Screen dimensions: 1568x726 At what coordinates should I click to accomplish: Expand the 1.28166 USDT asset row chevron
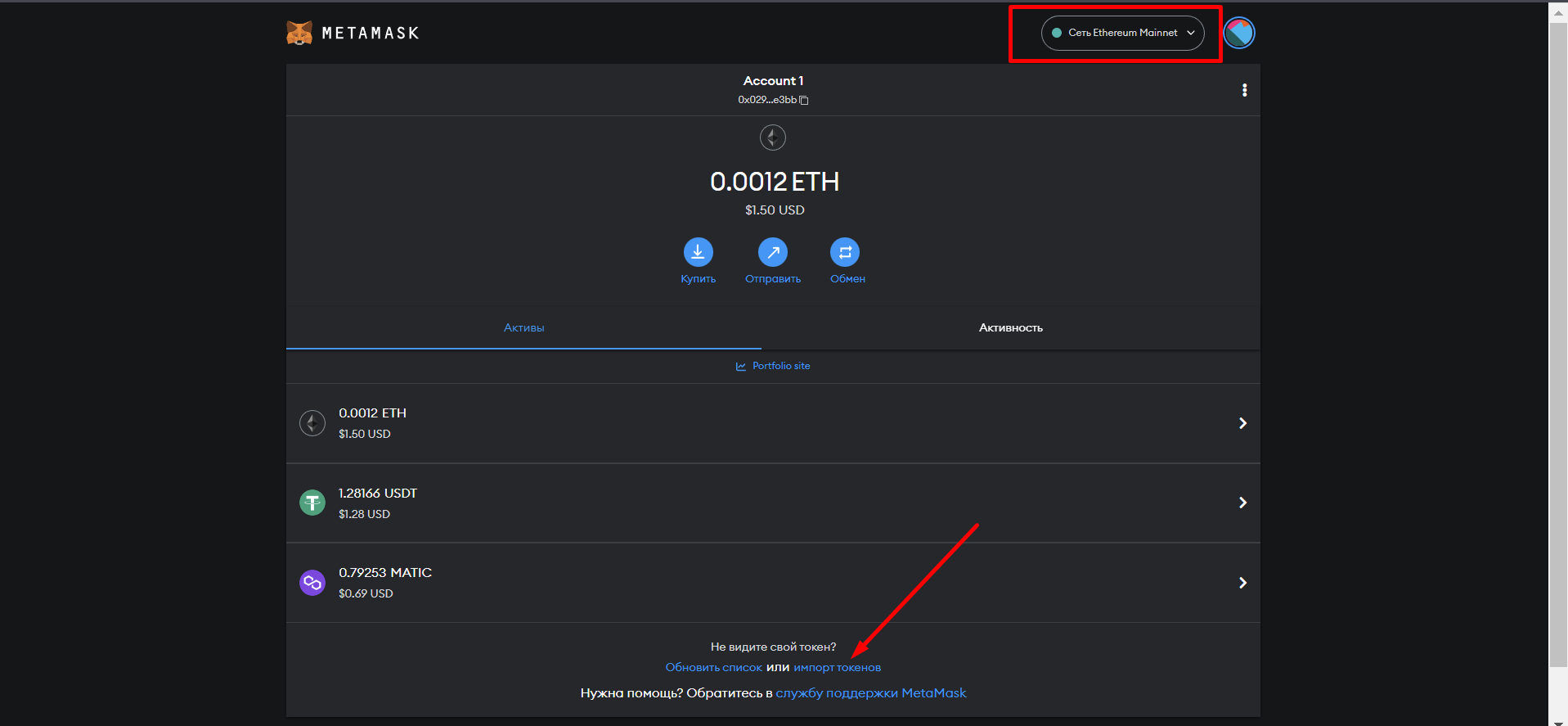pos(1242,503)
